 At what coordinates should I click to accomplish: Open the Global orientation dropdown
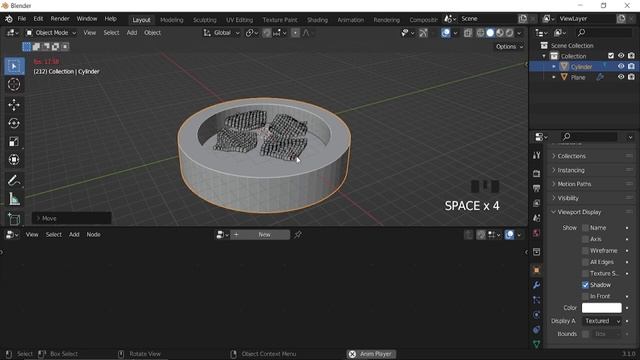(x=222, y=33)
